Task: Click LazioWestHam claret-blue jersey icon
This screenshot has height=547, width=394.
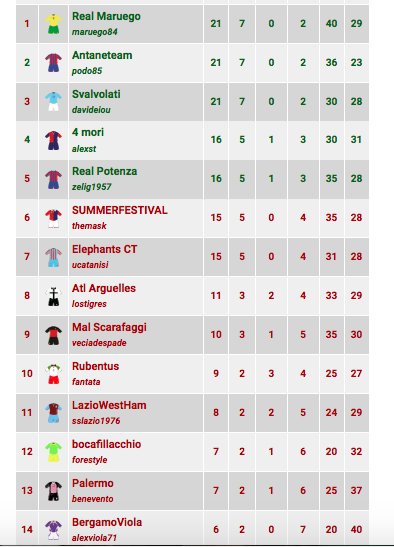Action: click(53, 413)
